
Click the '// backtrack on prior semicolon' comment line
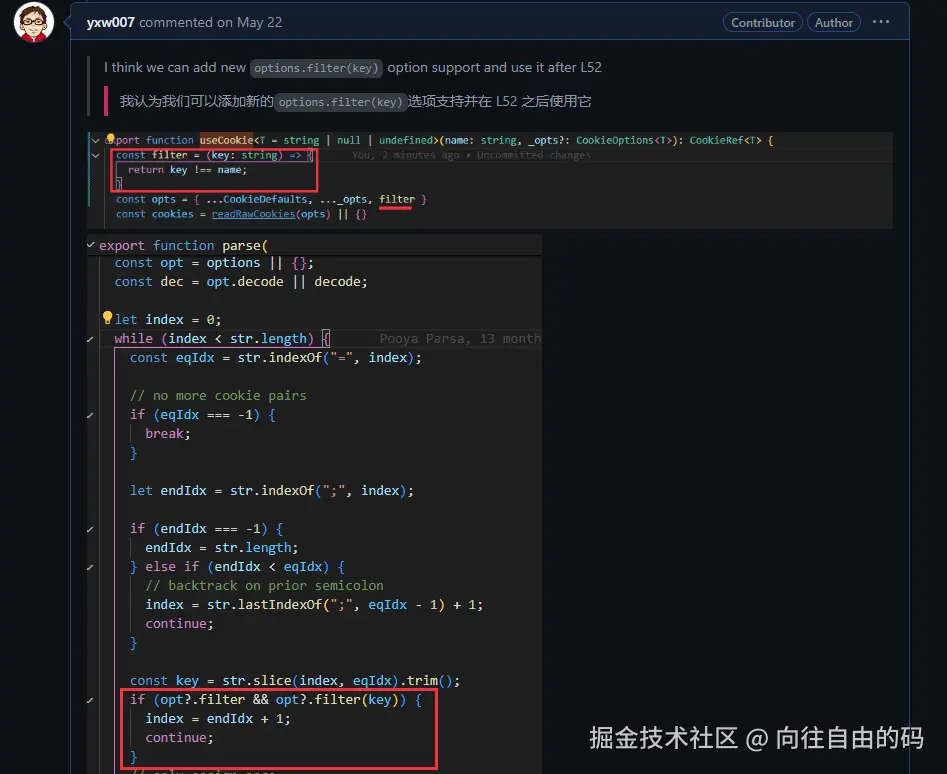tap(265, 586)
